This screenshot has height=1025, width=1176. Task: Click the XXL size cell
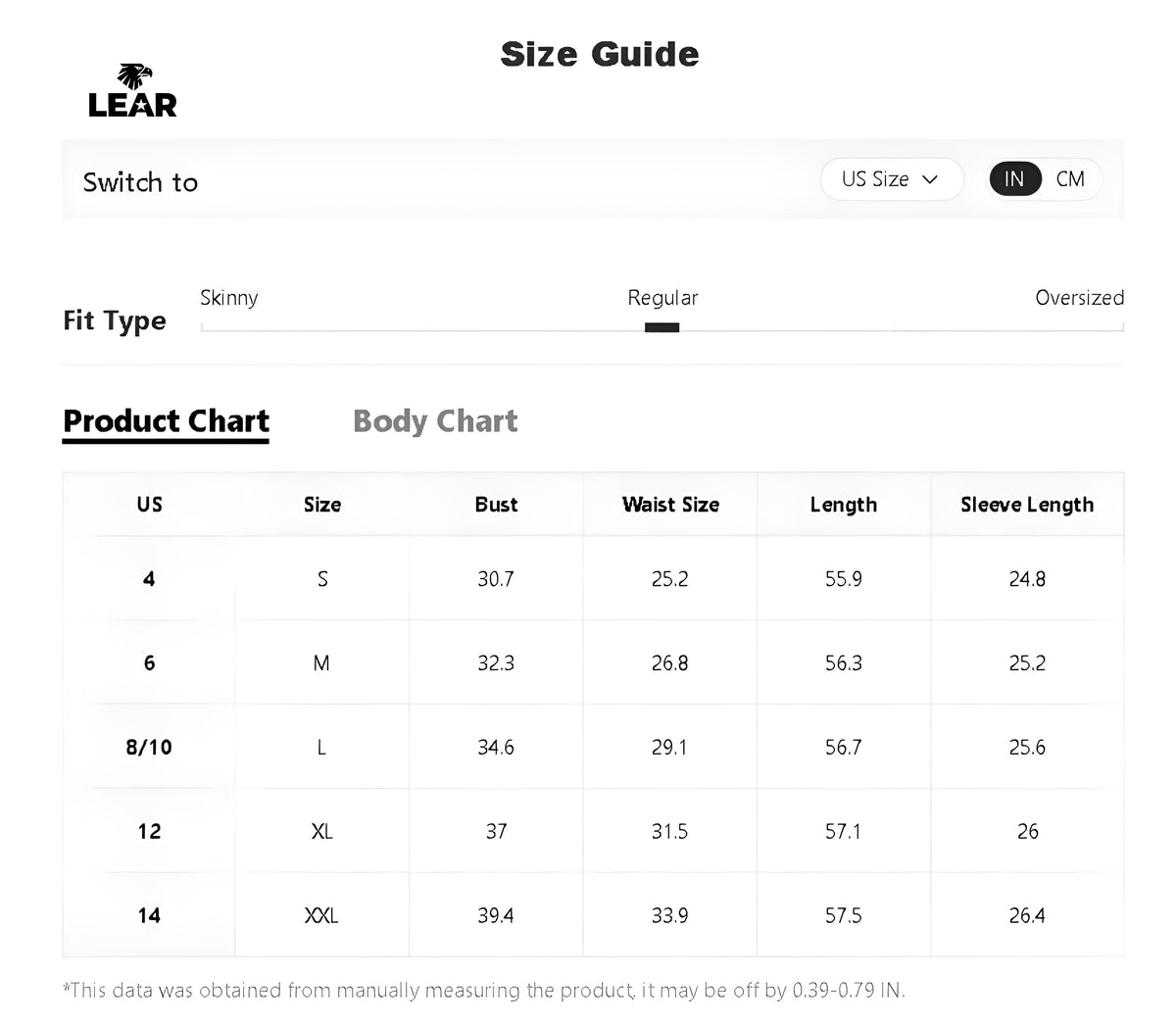click(321, 915)
